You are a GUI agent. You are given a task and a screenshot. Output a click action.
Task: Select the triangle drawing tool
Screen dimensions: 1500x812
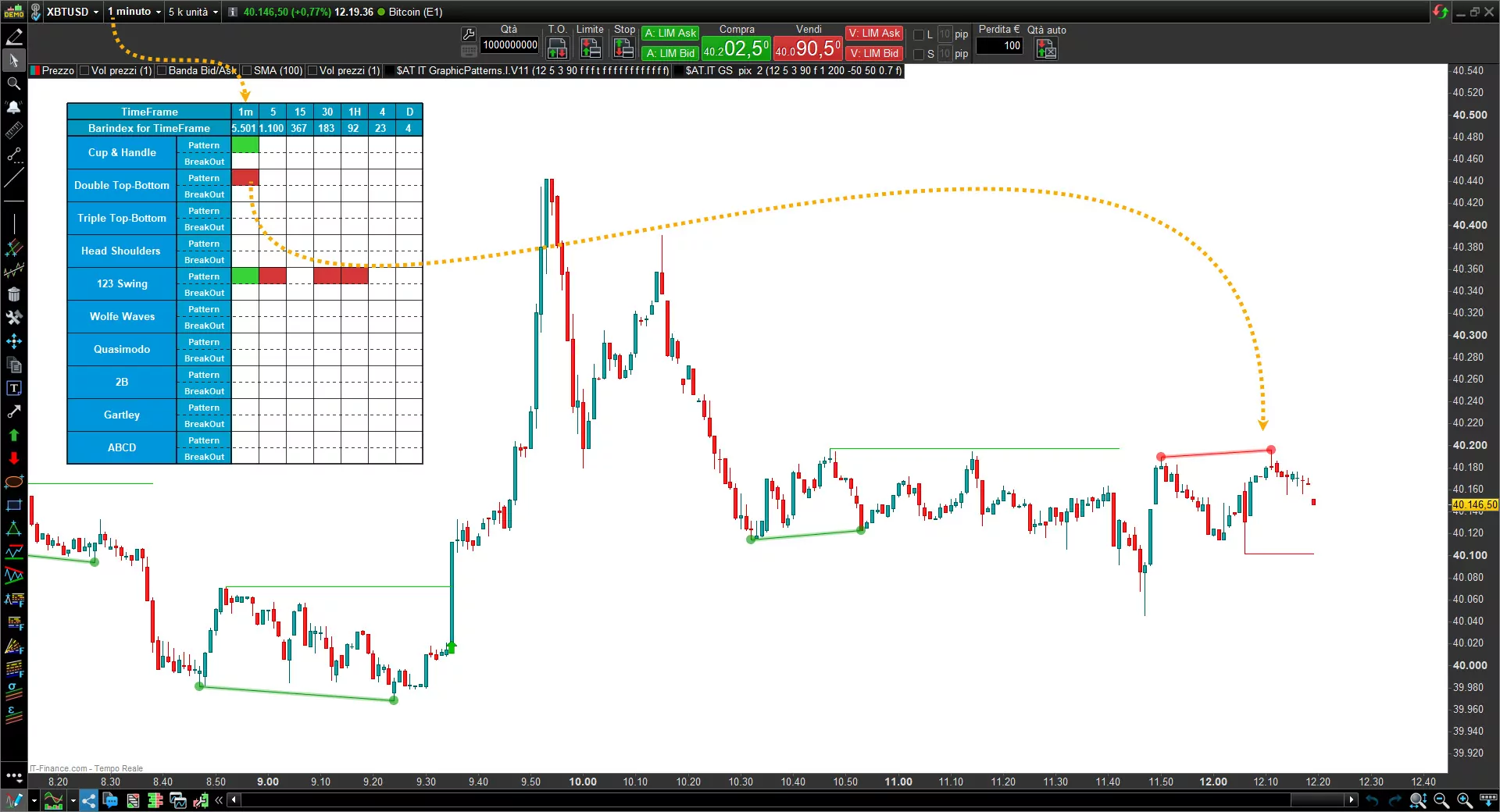[x=14, y=529]
